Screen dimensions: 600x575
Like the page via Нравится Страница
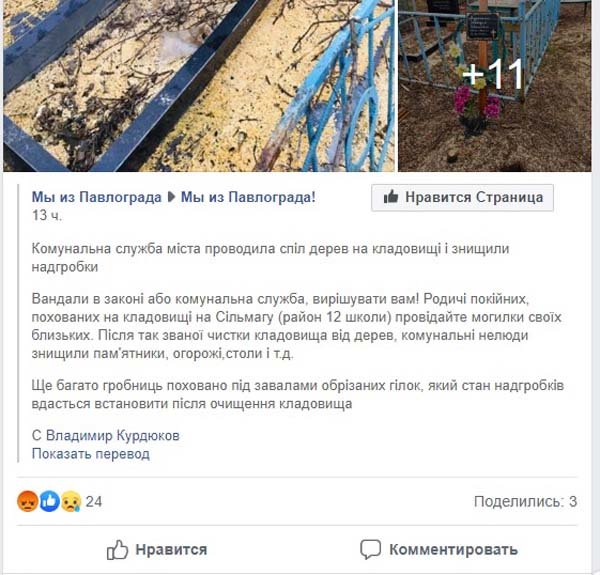(x=462, y=197)
